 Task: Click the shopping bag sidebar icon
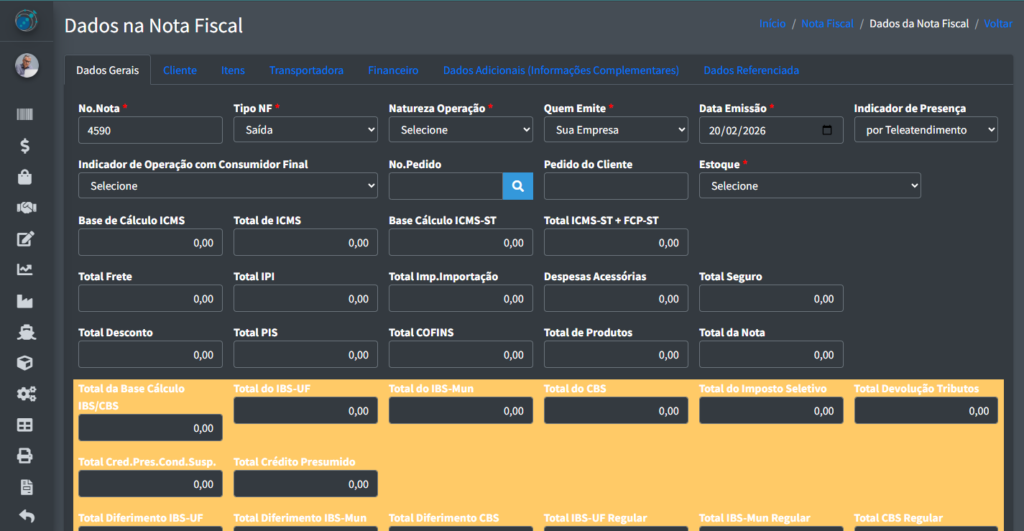point(26,177)
